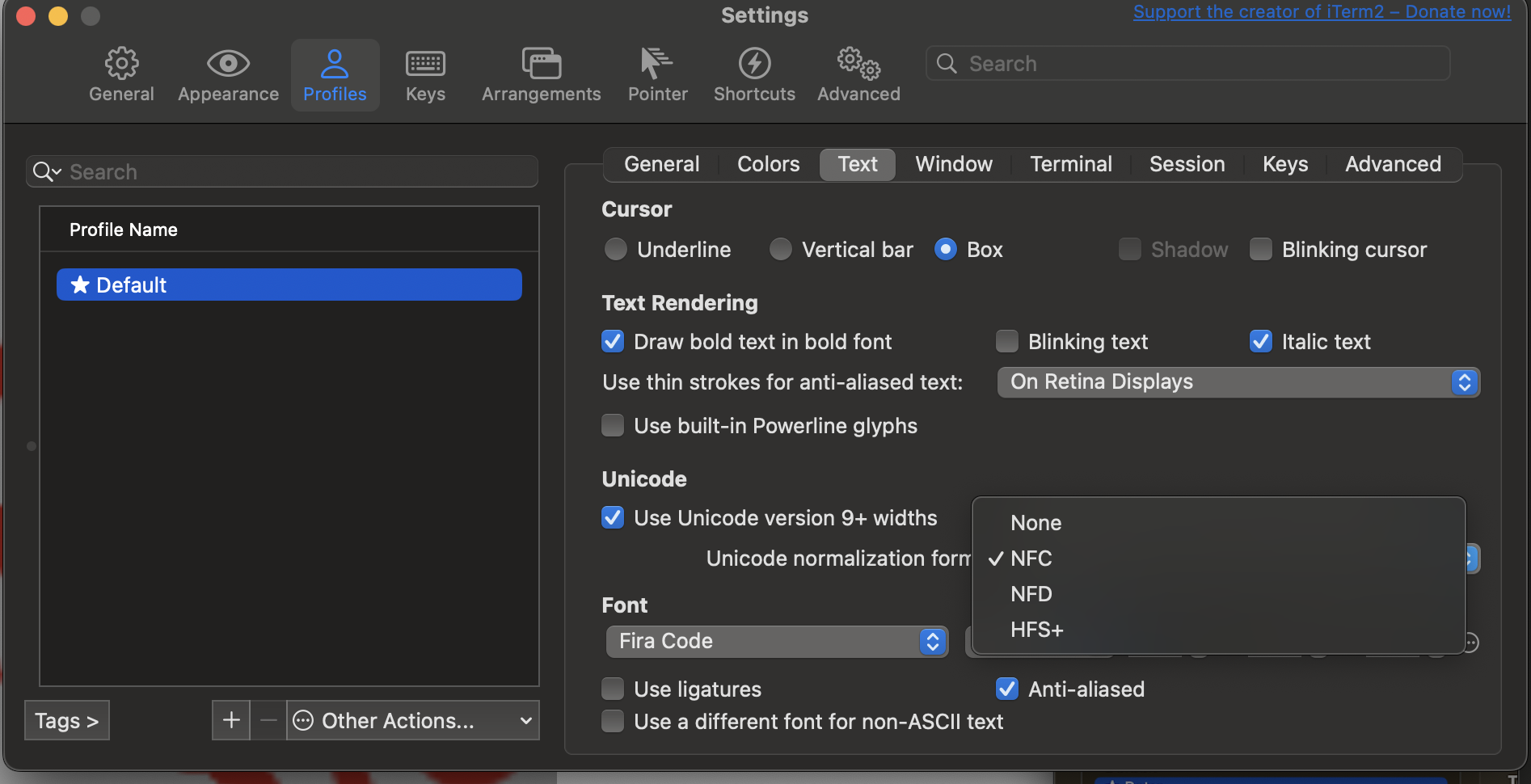Switch to the profile General tab
Image resolution: width=1531 pixels, height=784 pixels.
[661, 164]
